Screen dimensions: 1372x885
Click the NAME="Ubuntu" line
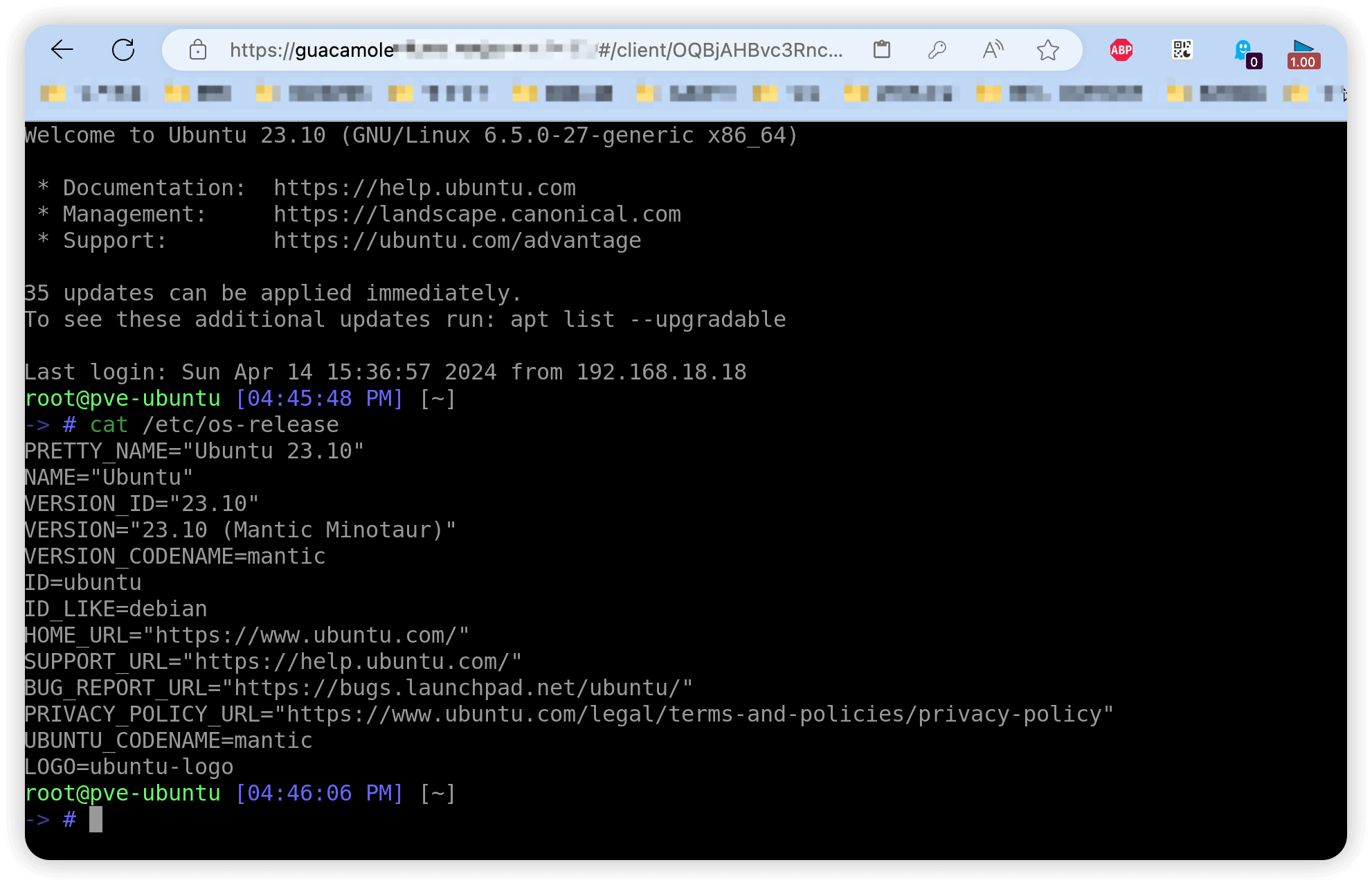tap(109, 477)
